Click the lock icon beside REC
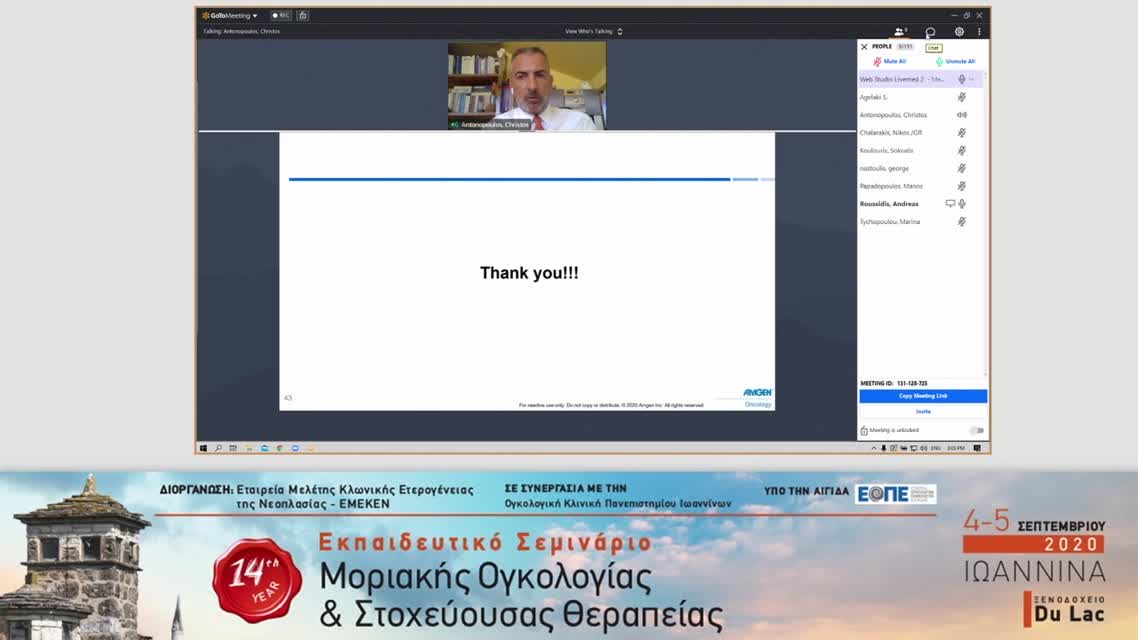Viewport: 1138px width, 640px height. tap(303, 16)
